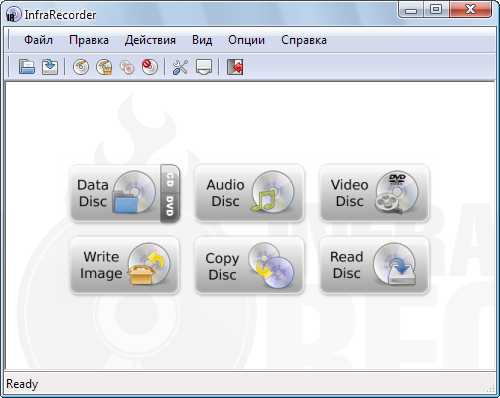The height and width of the screenshot is (398, 500).
Task: Open the Вид menu
Action: coord(202,40)
